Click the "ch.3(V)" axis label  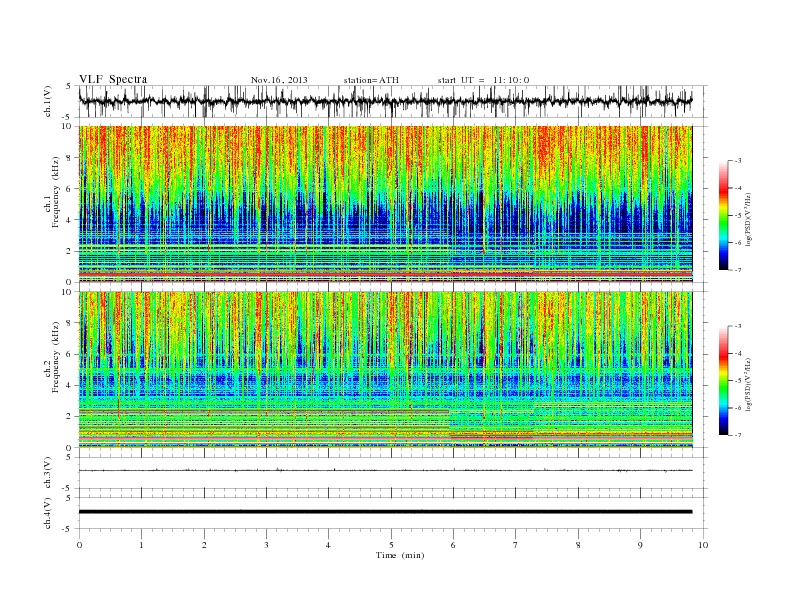click(48, 473)
